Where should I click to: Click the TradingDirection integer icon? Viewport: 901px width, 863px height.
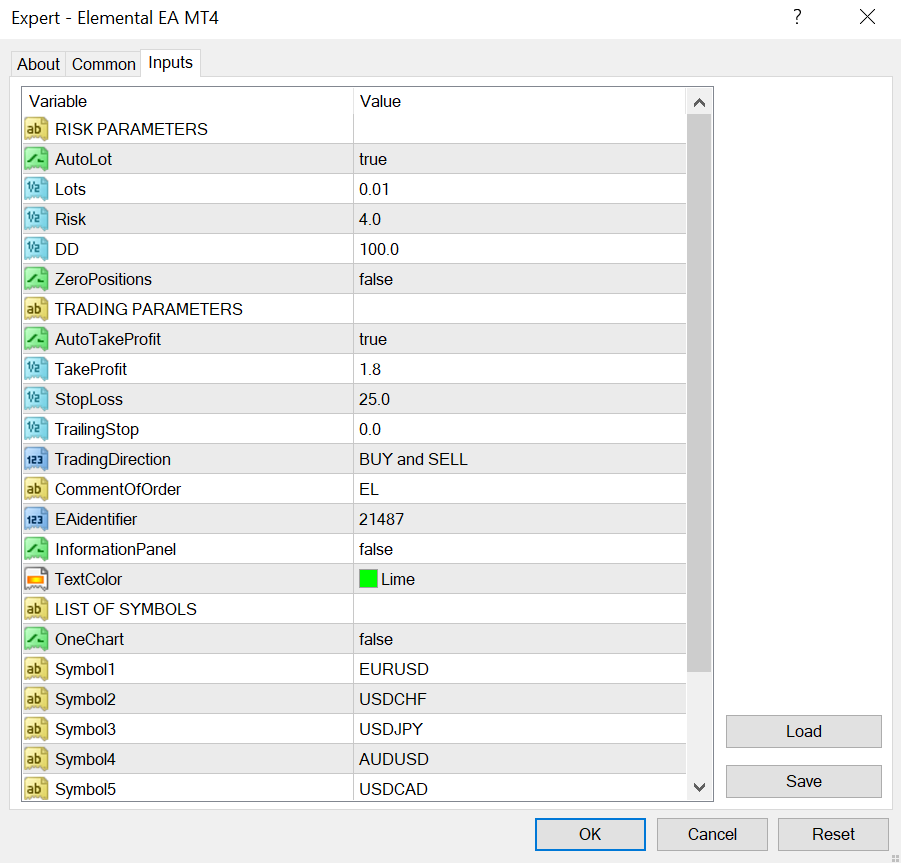(x=36, y=459)
